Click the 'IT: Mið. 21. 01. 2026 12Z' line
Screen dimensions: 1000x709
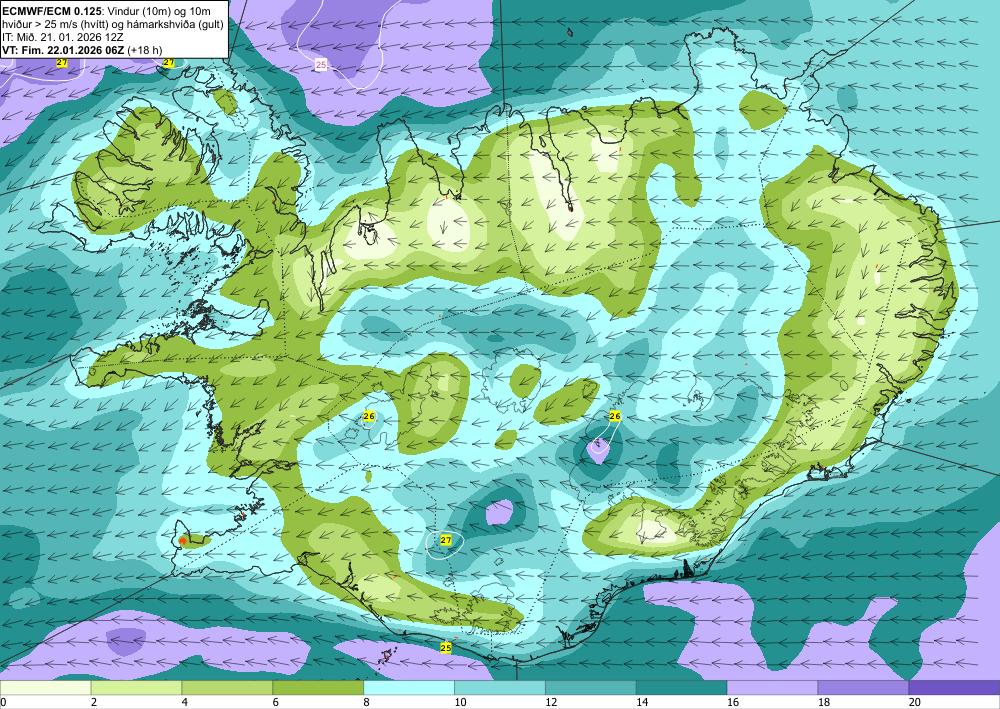[x=63, y=37]
